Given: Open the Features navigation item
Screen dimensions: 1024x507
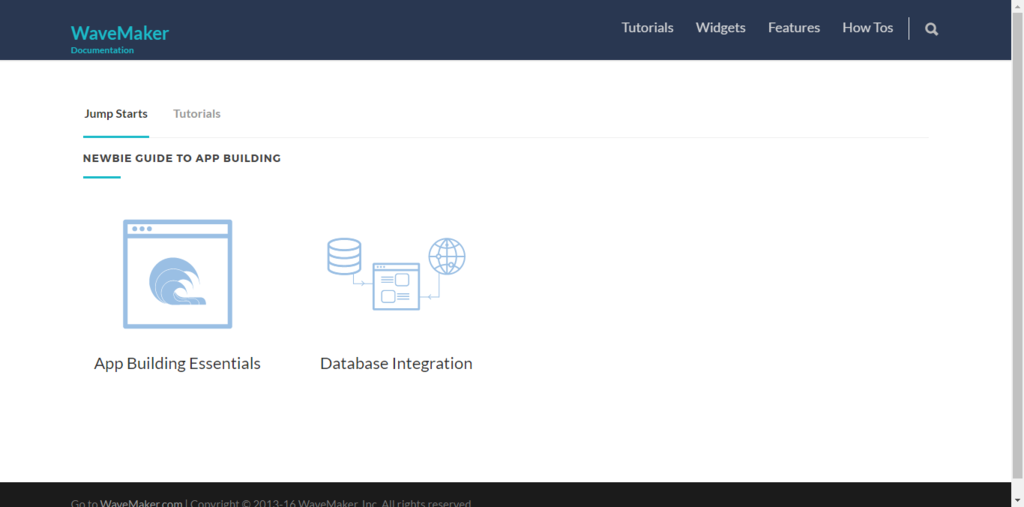Looking at the screenshot, I should pyautogui.click(x=794, y=27).
